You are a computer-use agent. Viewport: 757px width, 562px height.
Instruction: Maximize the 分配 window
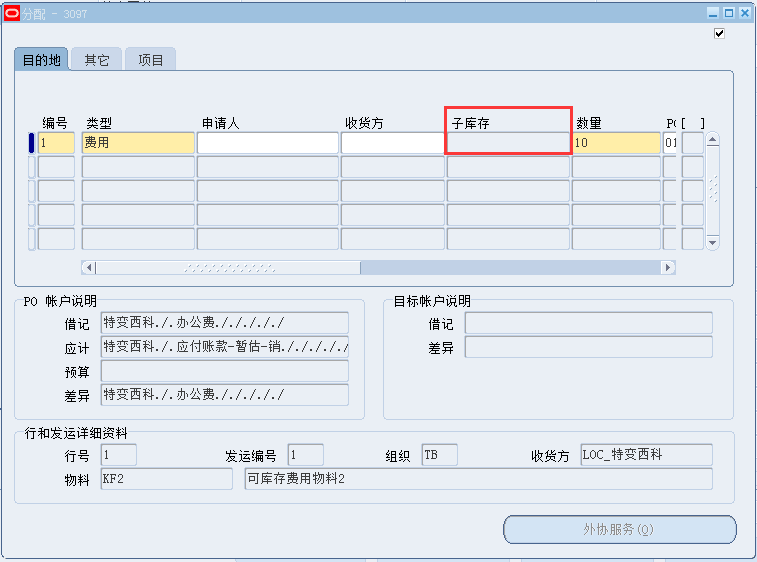pyautogui.click(x=729, y=13)
